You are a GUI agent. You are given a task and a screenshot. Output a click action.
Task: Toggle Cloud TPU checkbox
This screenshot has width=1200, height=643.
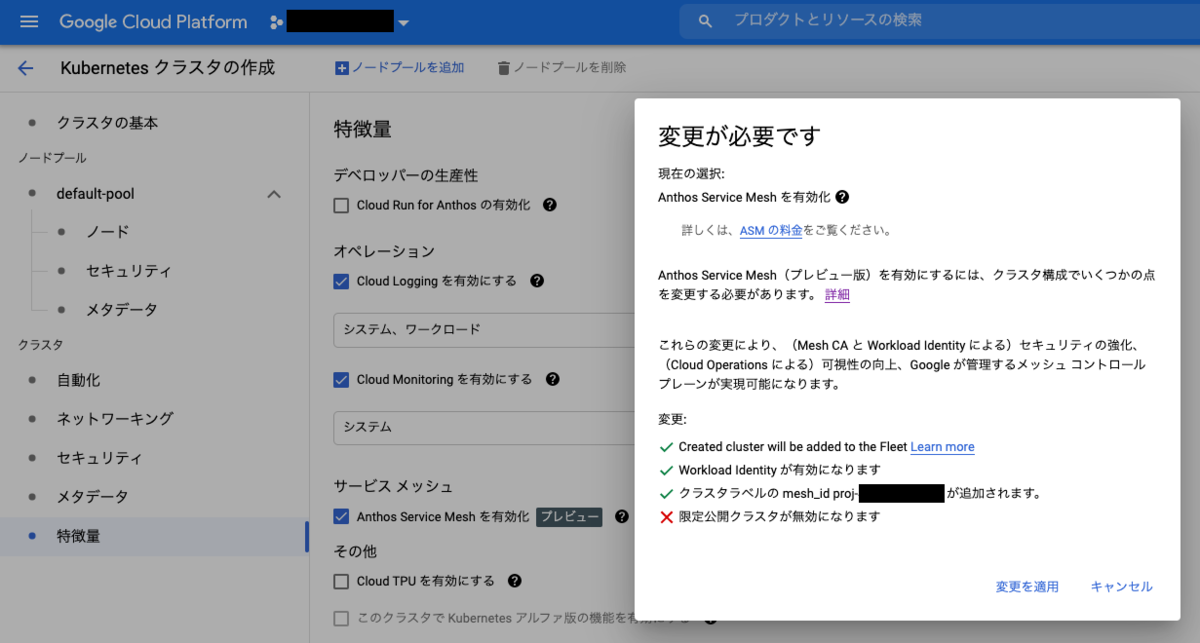coord(341,581)
